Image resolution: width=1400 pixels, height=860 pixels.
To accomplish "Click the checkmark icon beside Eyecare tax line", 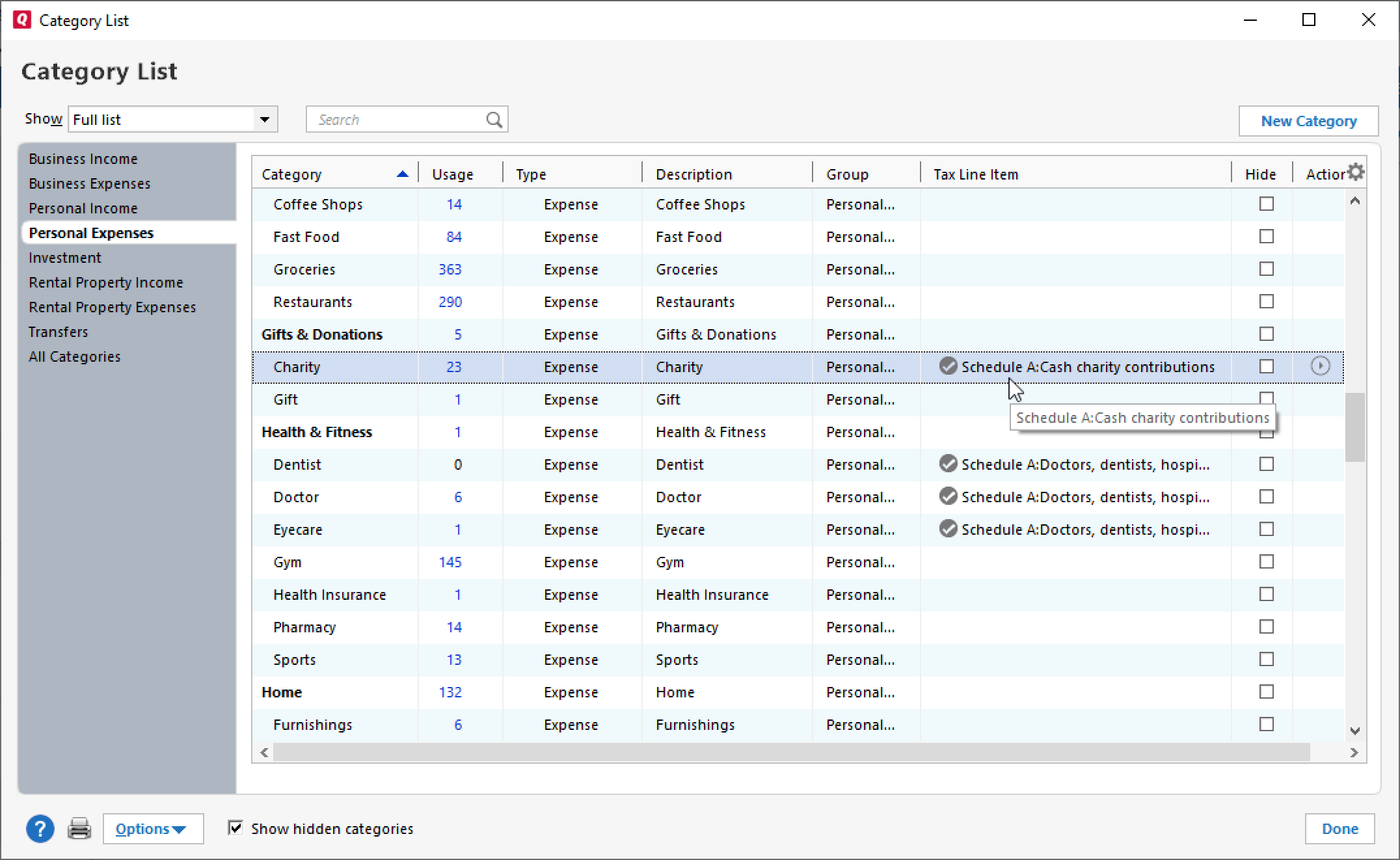I will click(947, 529).
